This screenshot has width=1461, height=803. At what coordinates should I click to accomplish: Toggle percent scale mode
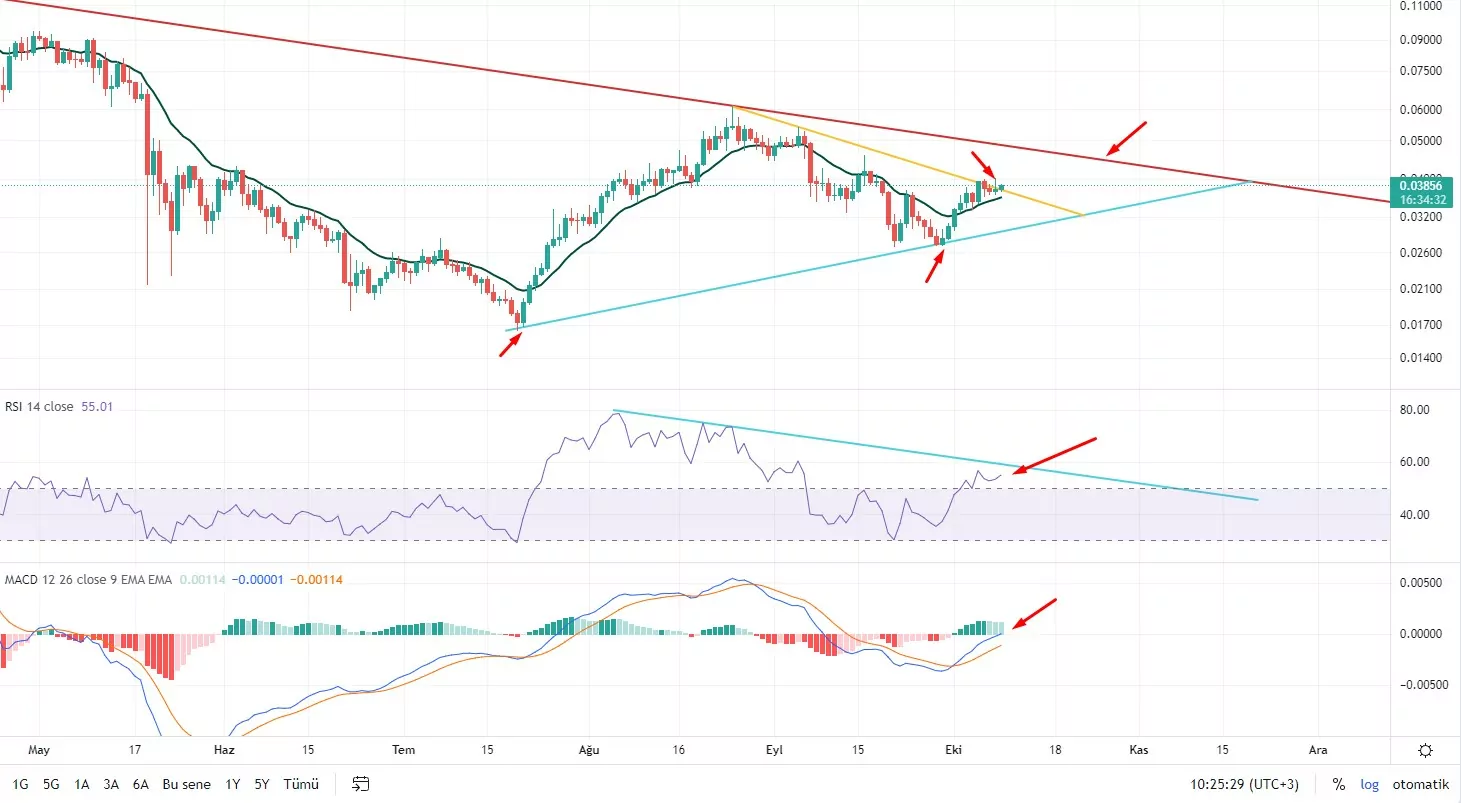tap(1338, 784)
